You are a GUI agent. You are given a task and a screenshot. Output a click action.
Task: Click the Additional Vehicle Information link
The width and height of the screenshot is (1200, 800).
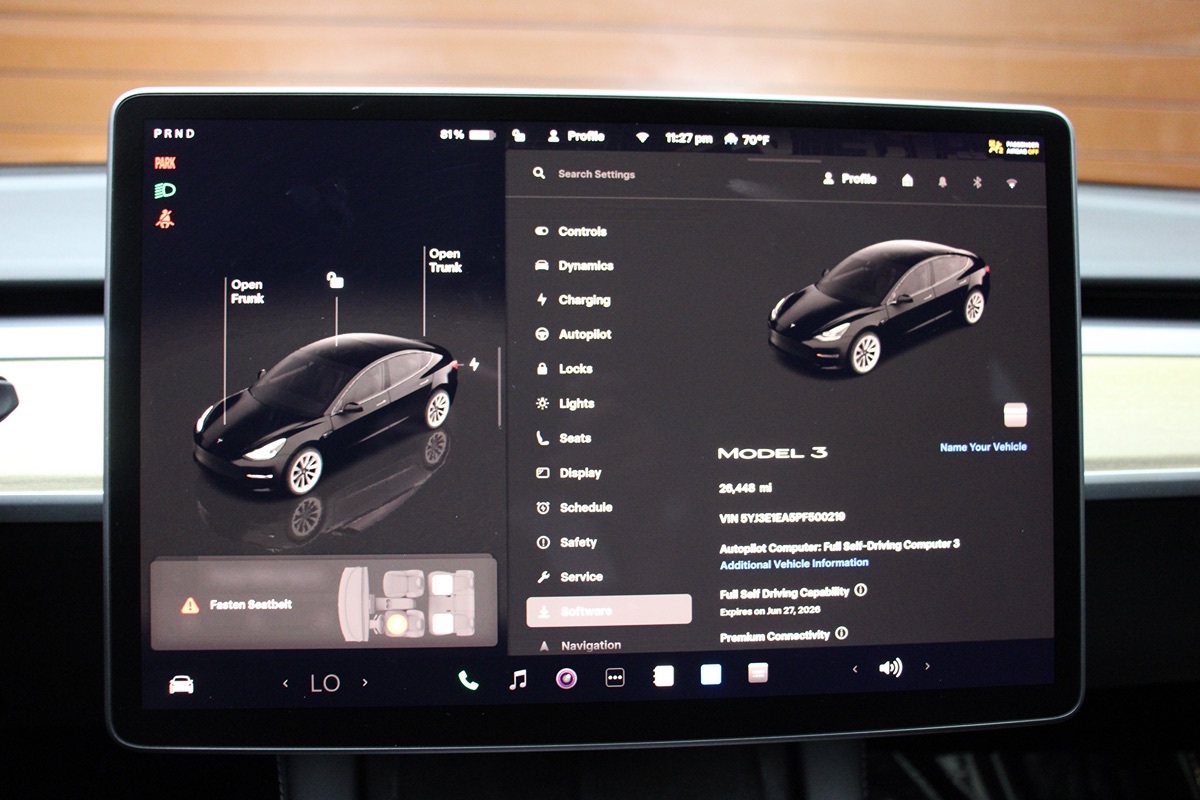[x=794, y=564]
